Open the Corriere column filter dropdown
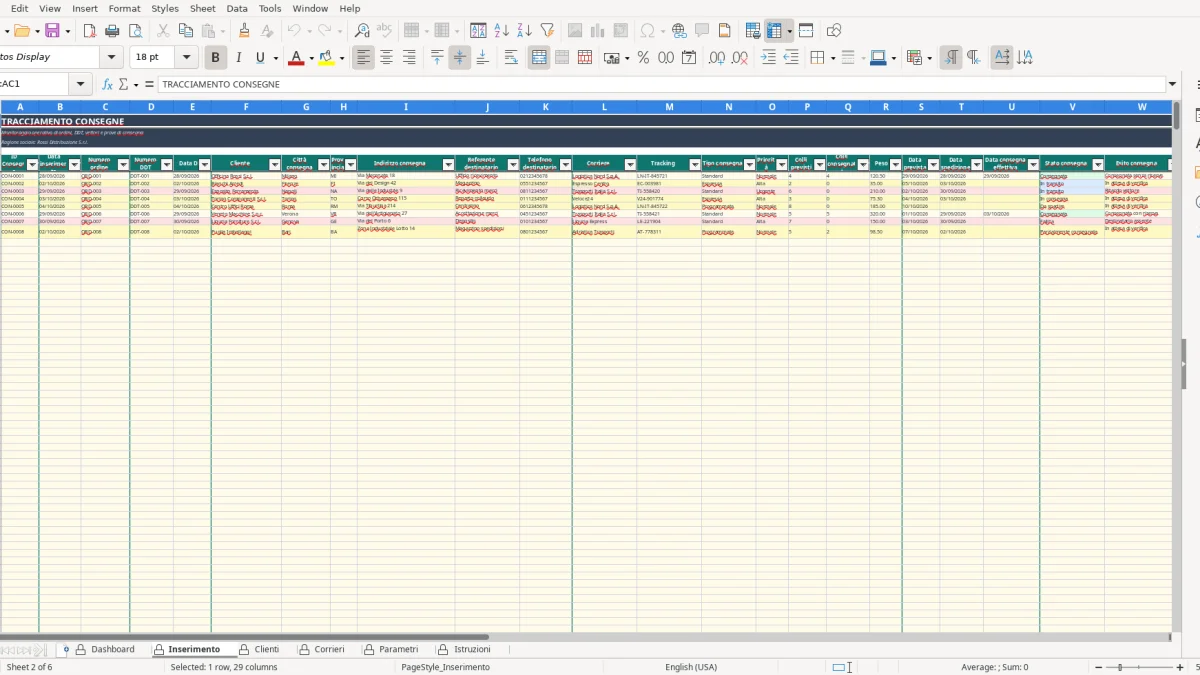This screenshot has width=1200, height=675. coord(630,164)
